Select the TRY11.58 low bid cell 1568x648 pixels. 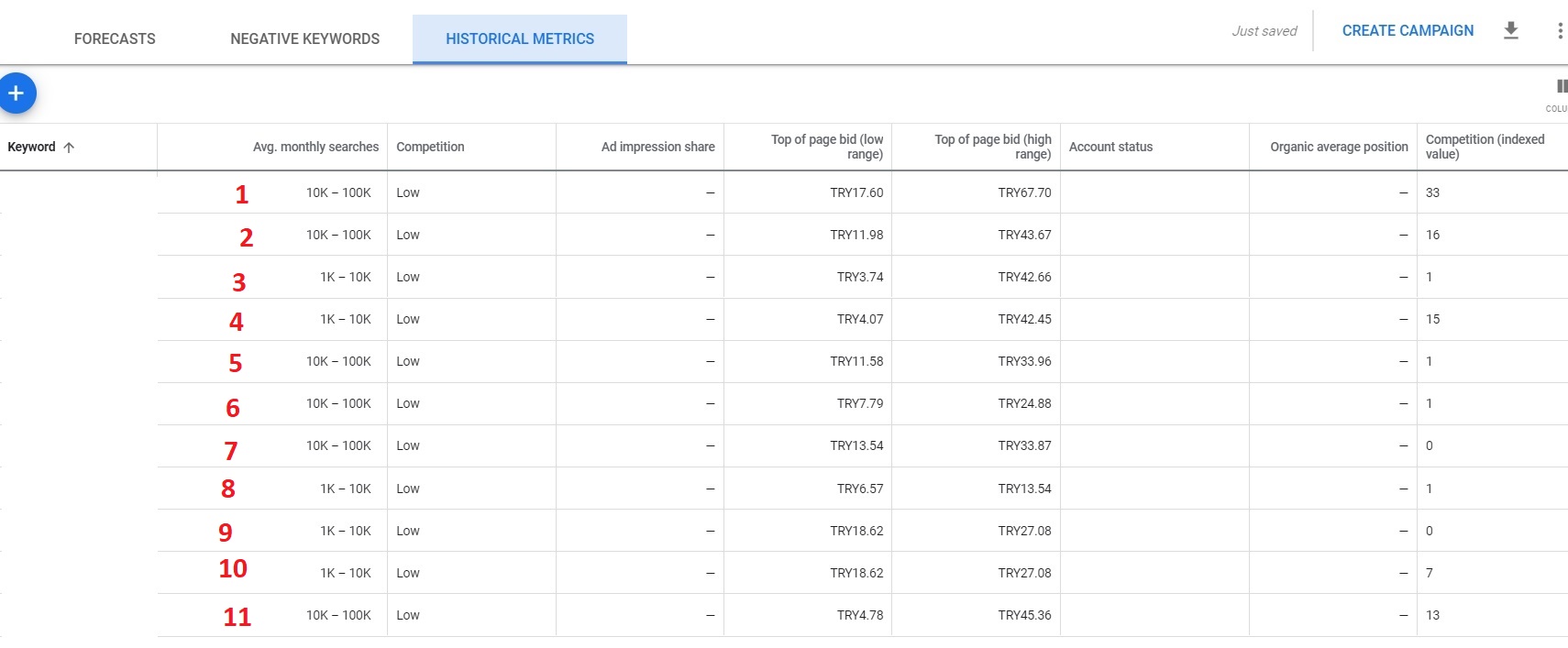tap(856, 361)
